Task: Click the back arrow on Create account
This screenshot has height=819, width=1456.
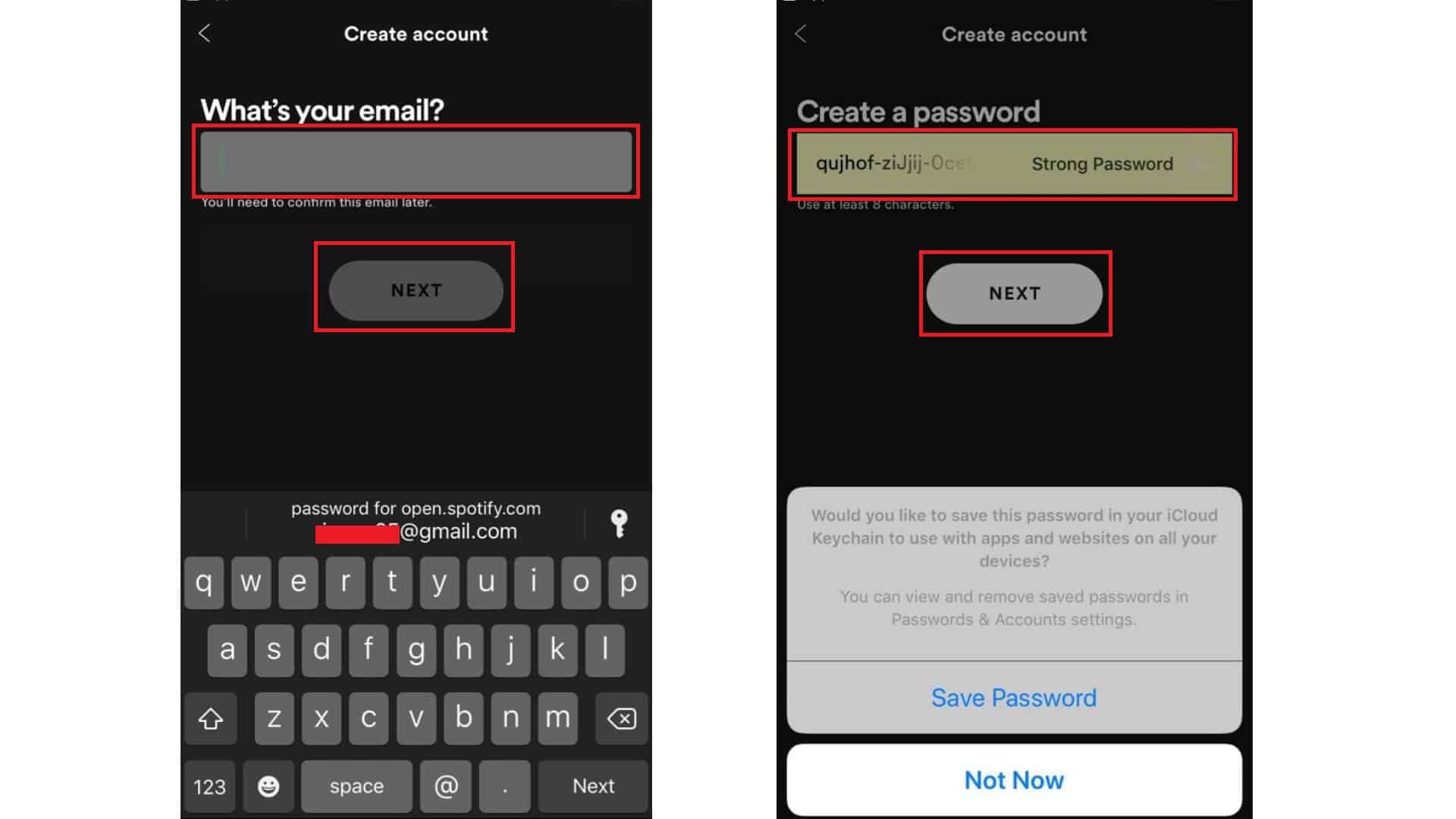Action: (x=203, y=32)
